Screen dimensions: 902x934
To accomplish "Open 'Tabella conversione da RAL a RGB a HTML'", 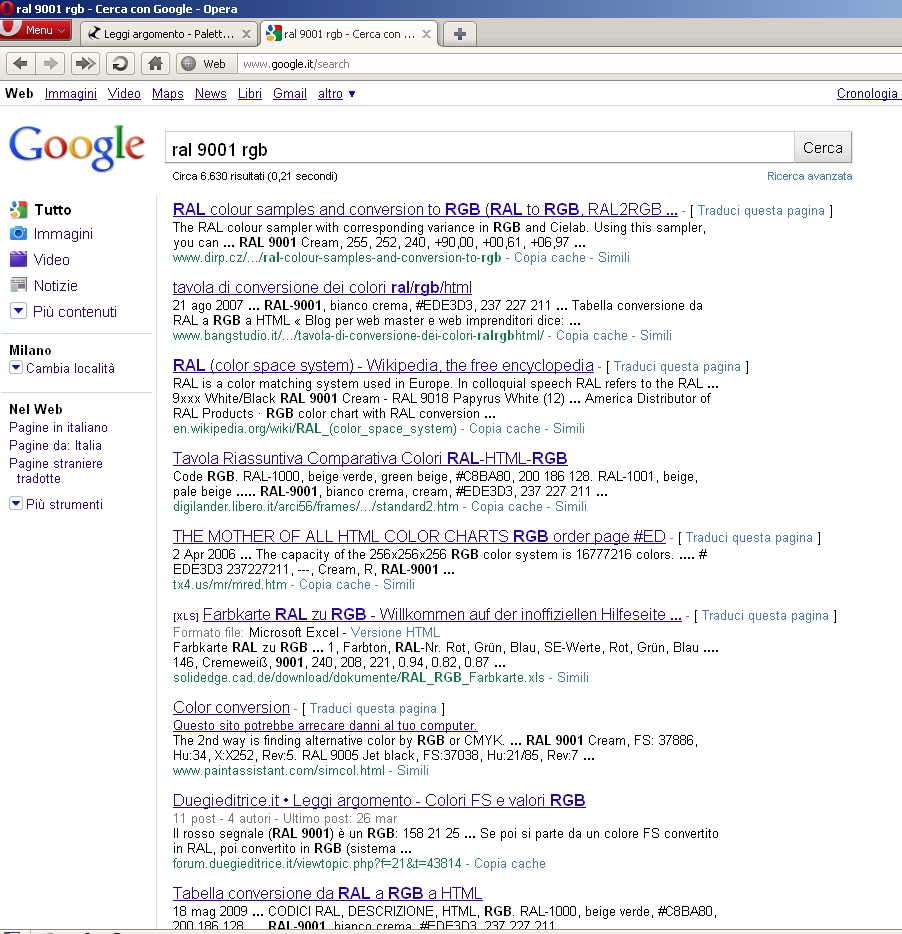I will coord(327,893).
